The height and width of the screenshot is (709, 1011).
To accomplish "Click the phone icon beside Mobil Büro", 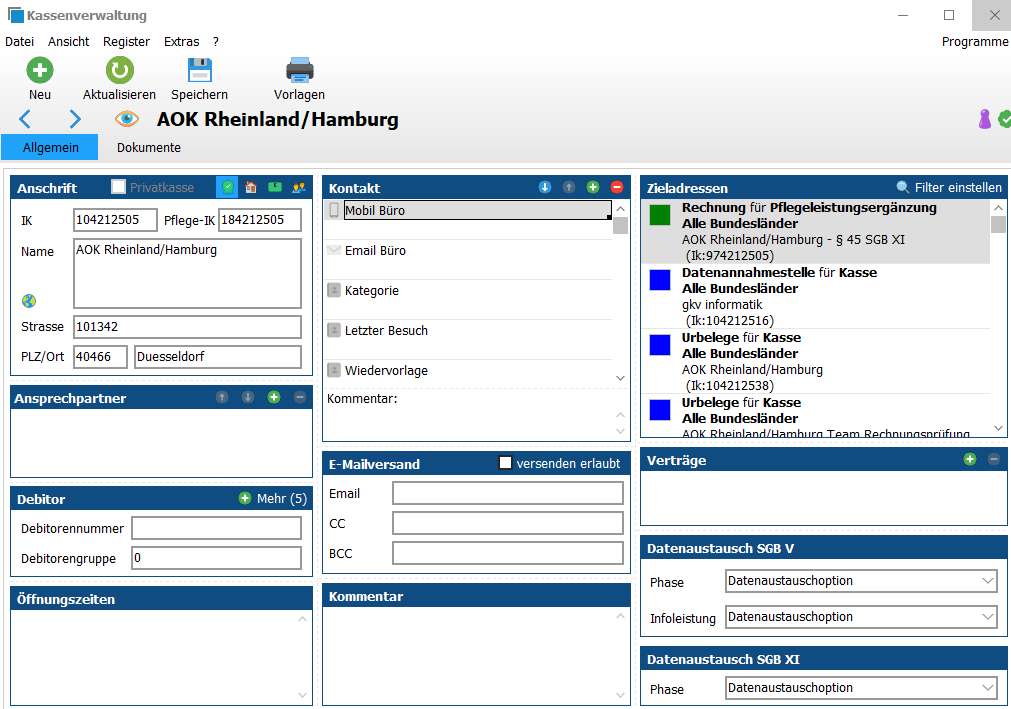I will [334, 210].
